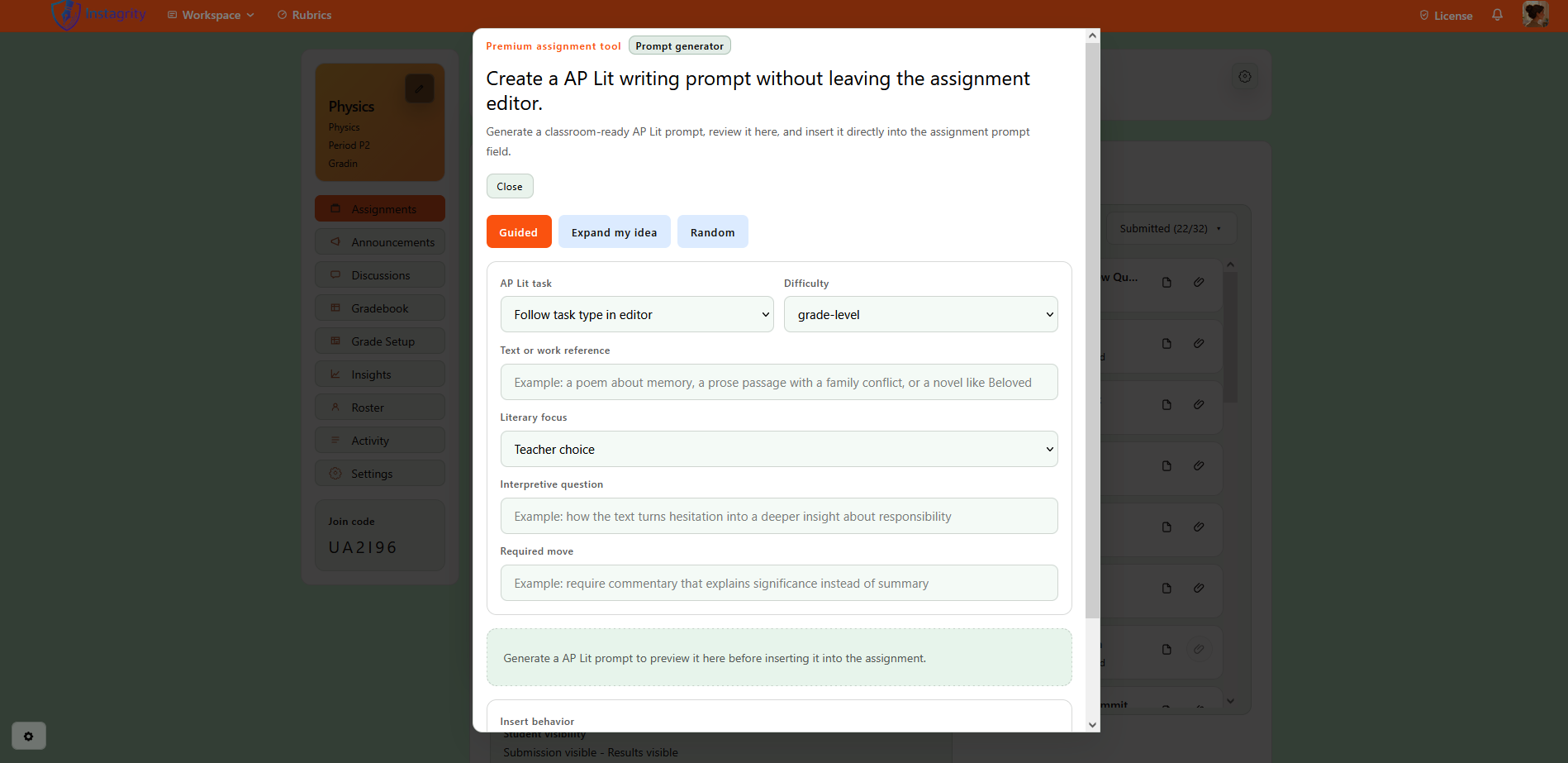Click circled link icon in seventh submission row
The height and width of the screenshot is (763, 1568).
[1199, 649]
